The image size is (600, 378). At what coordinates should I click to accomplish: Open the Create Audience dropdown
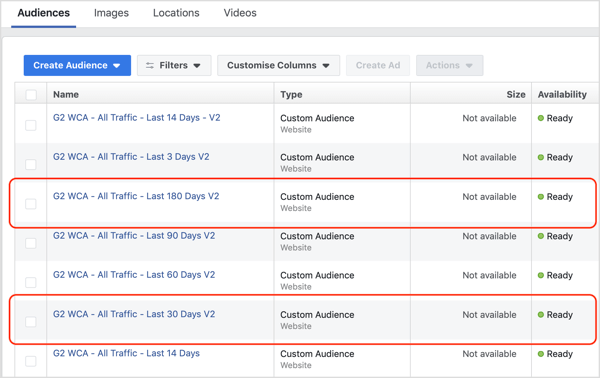pos(77,65)
